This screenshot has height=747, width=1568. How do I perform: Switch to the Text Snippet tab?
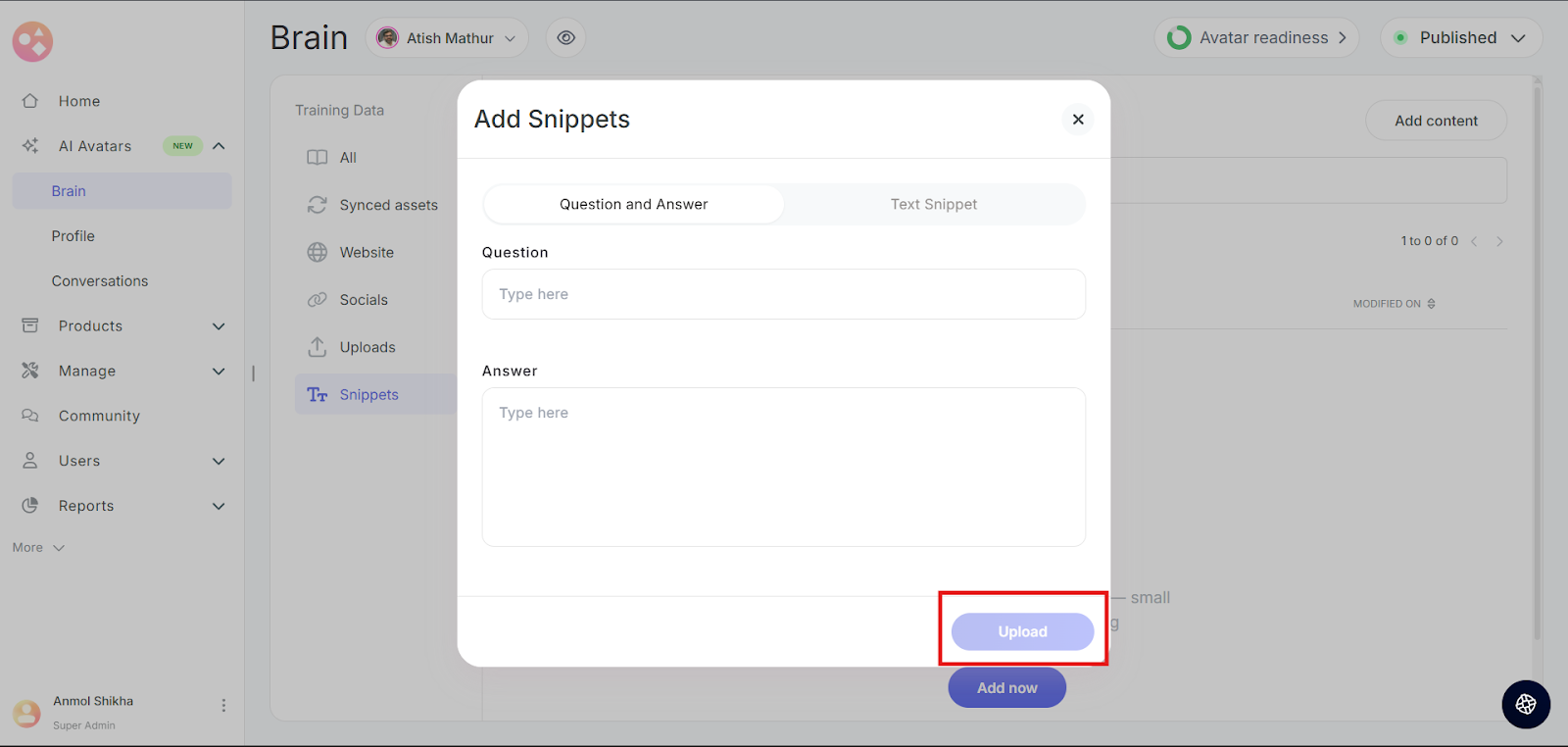tap(933, 204)
